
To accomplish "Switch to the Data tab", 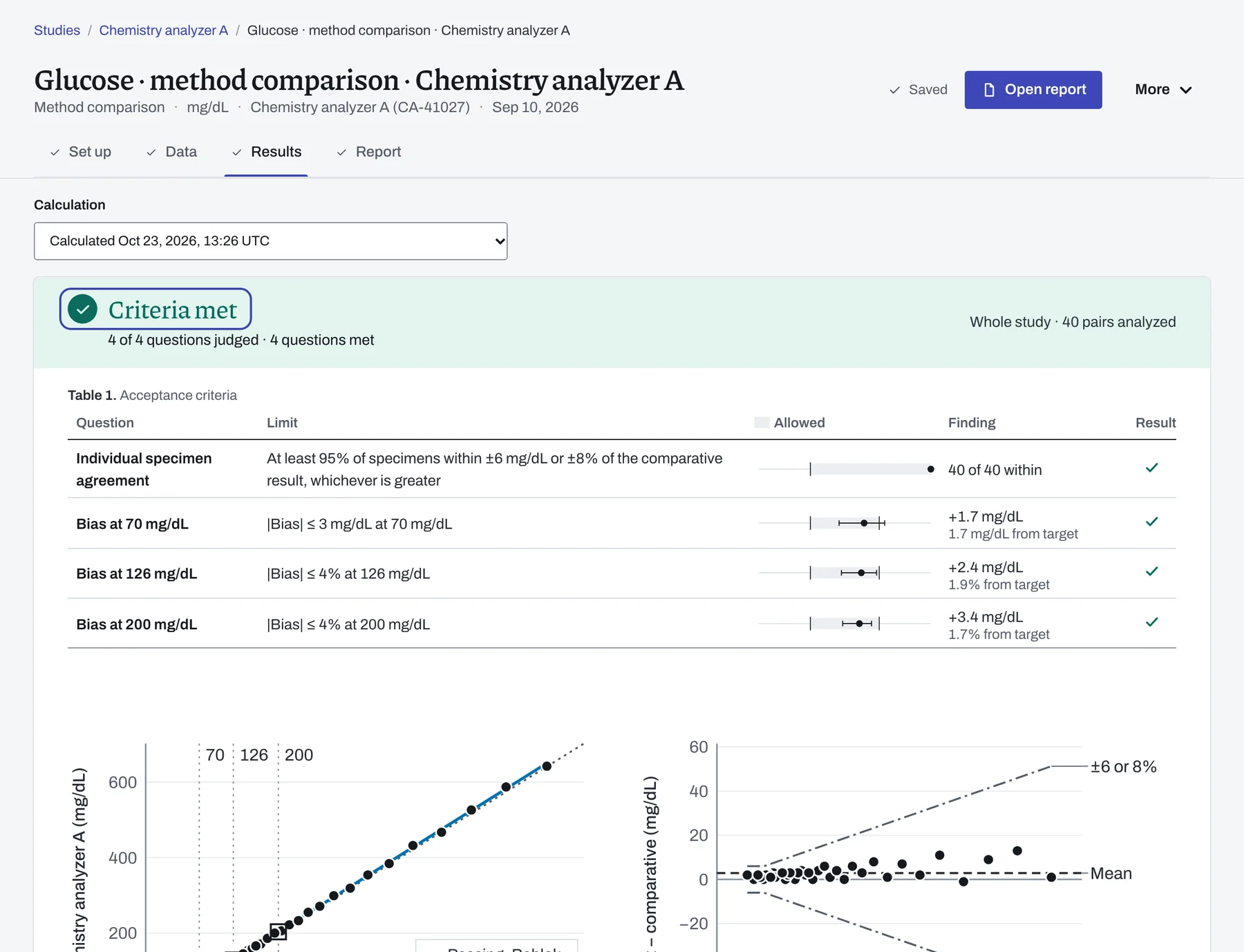I will pos(172,152).
